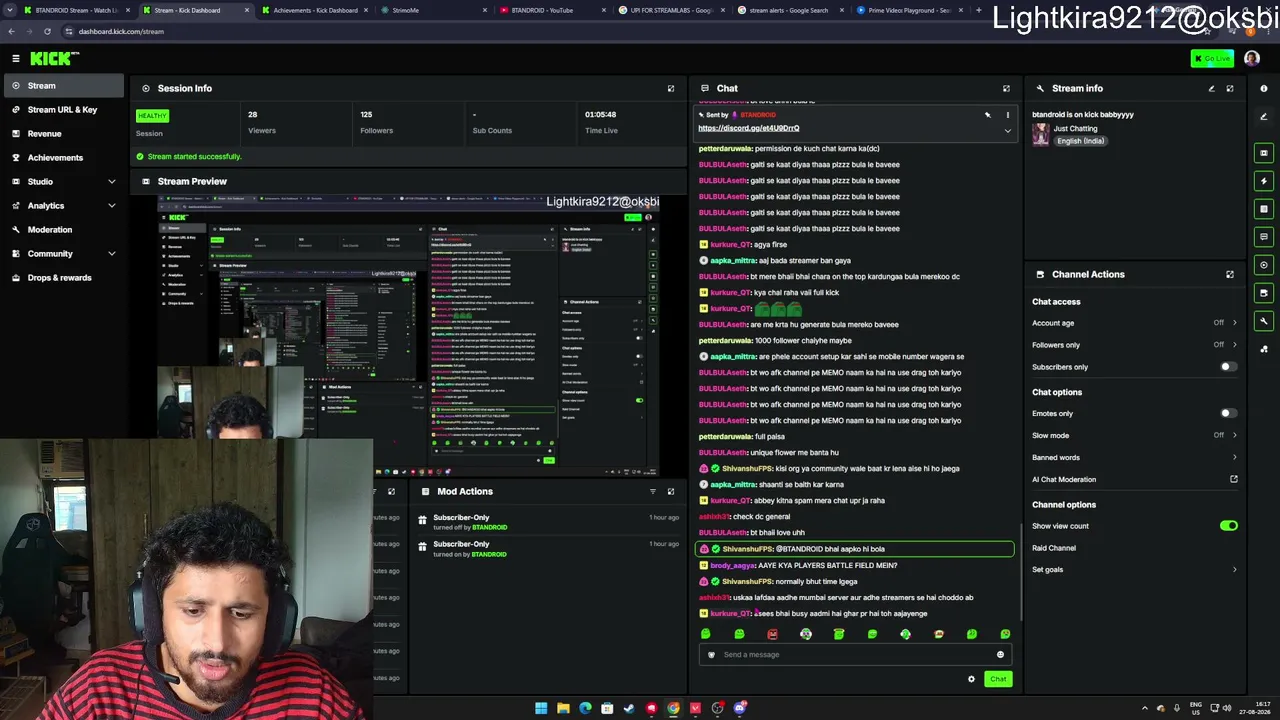Viewport: 1280px width, 720px height.
Task: Open Set goals settings
Action: (x=1135, y=570)
